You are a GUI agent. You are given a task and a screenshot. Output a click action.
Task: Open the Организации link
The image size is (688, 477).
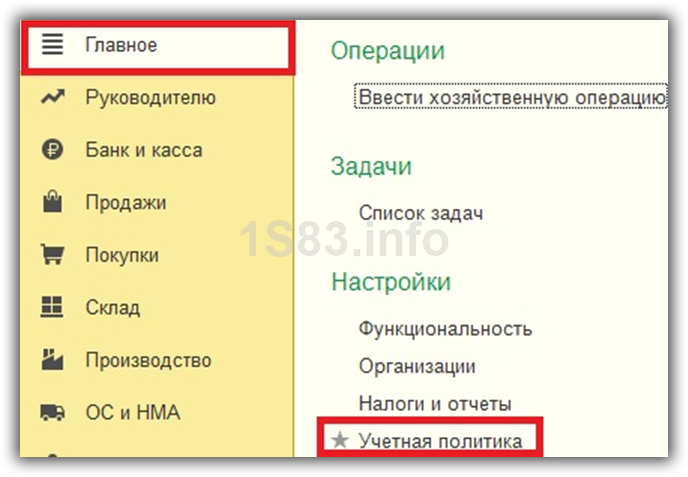417,366
